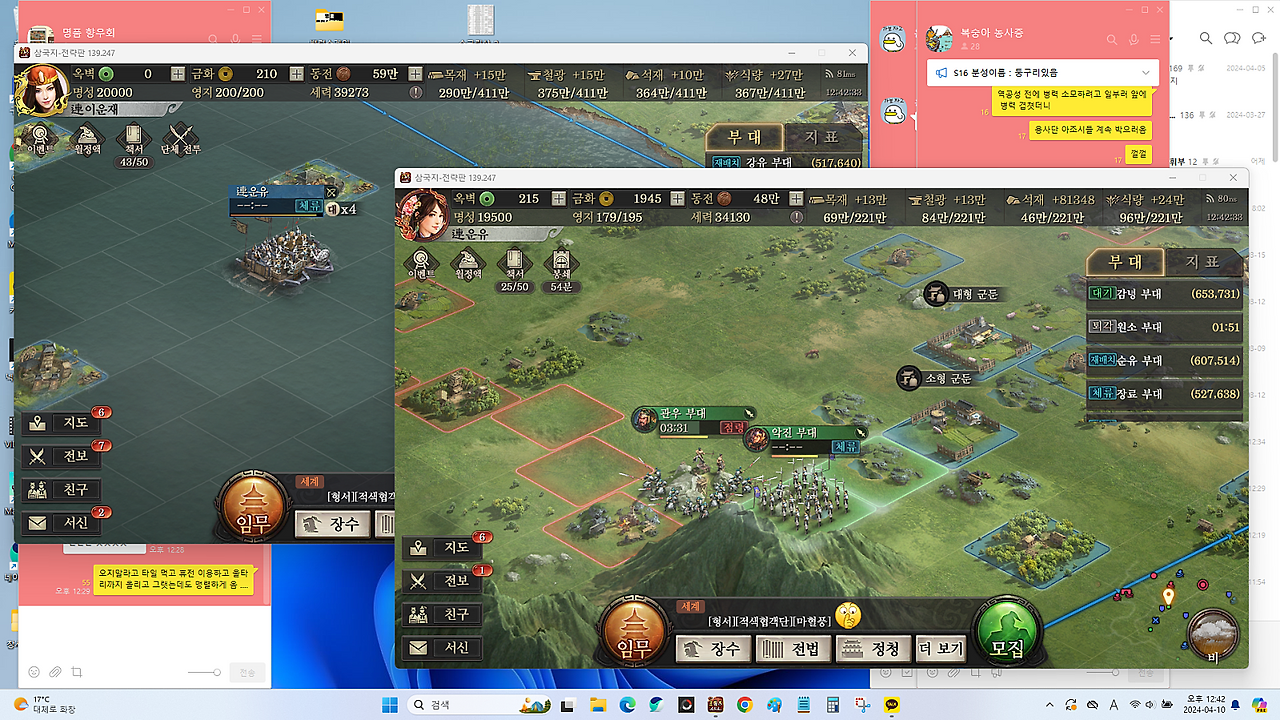
Task: Open 봉쇄 54분 icon in front window
Action: point(560,269)
